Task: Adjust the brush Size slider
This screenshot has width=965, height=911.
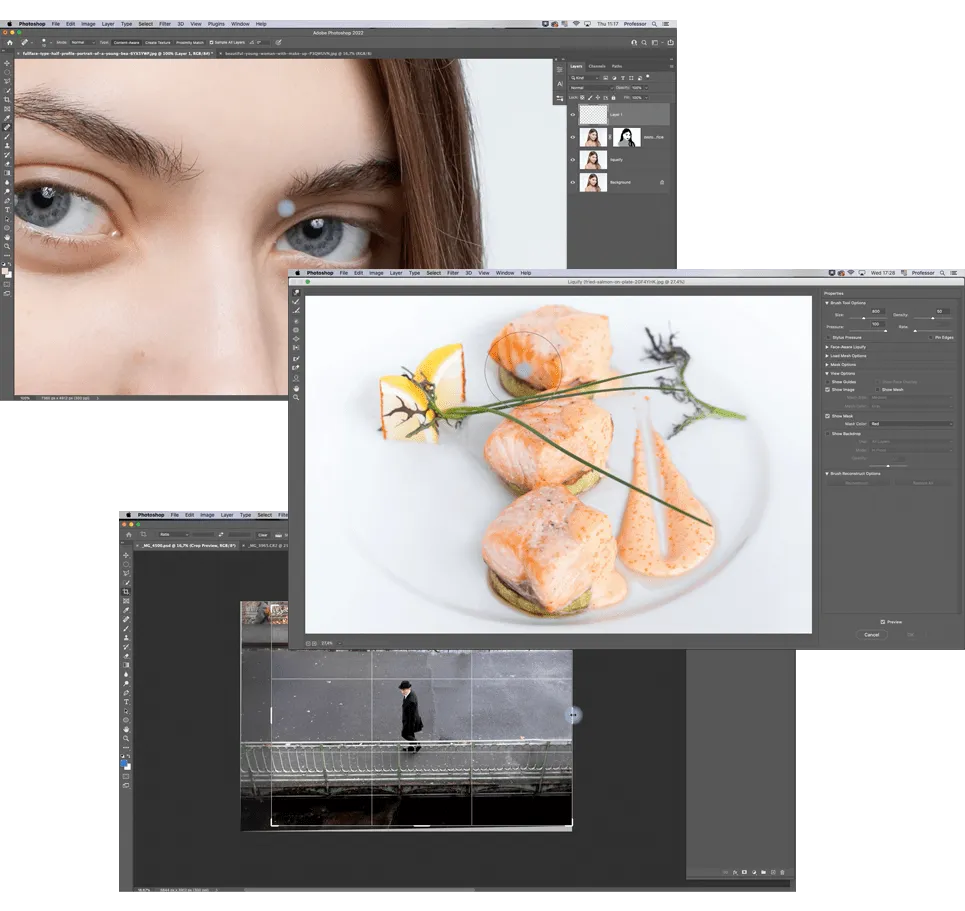Action: pyautogui.click(x=863, y=319)
